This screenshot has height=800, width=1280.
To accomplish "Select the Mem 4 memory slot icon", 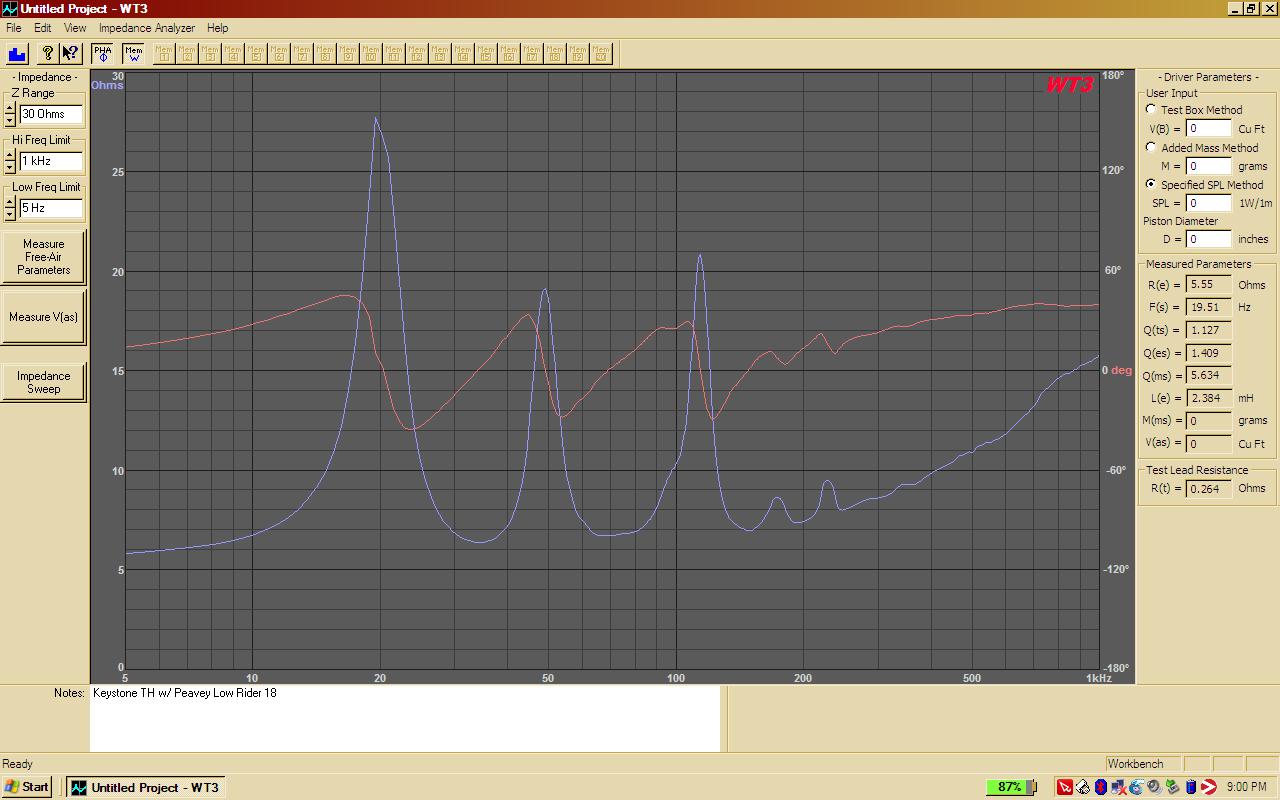I will [x=234, y=53].
